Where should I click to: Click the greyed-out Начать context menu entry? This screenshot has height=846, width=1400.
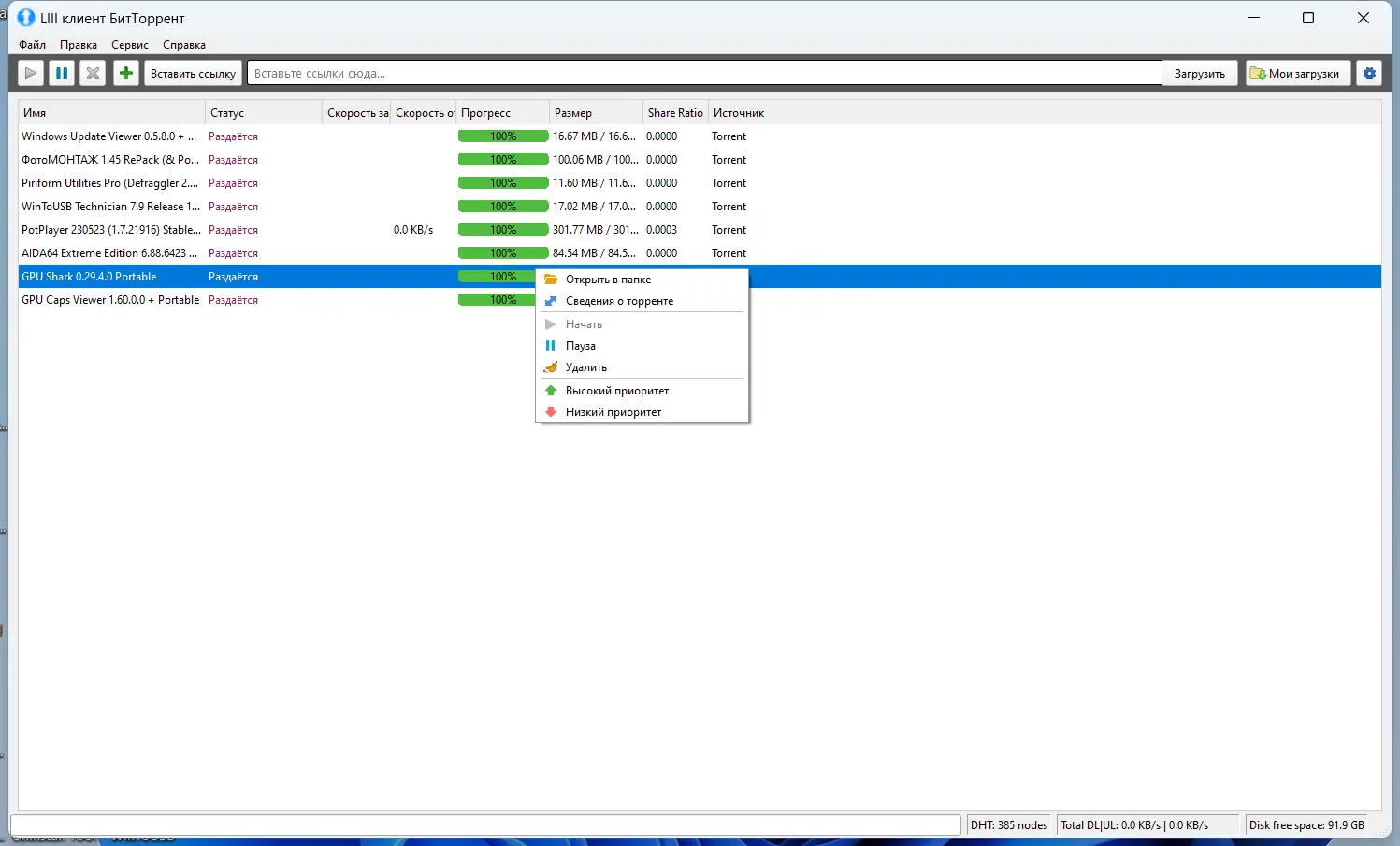642,324
